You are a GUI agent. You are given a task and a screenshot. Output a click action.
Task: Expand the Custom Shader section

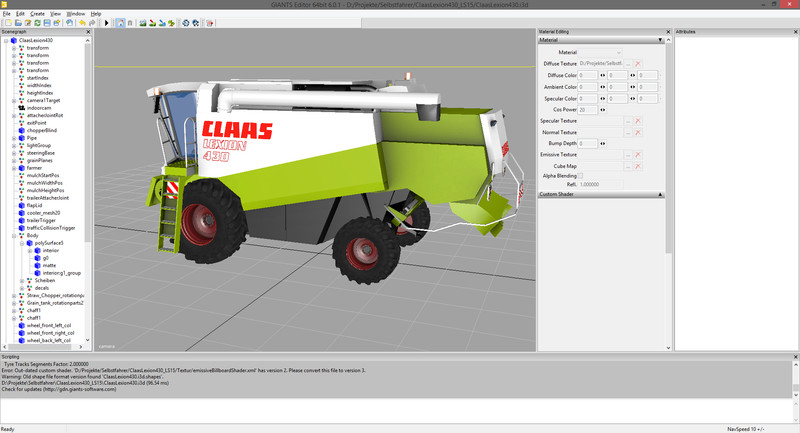tap(661, 194)
